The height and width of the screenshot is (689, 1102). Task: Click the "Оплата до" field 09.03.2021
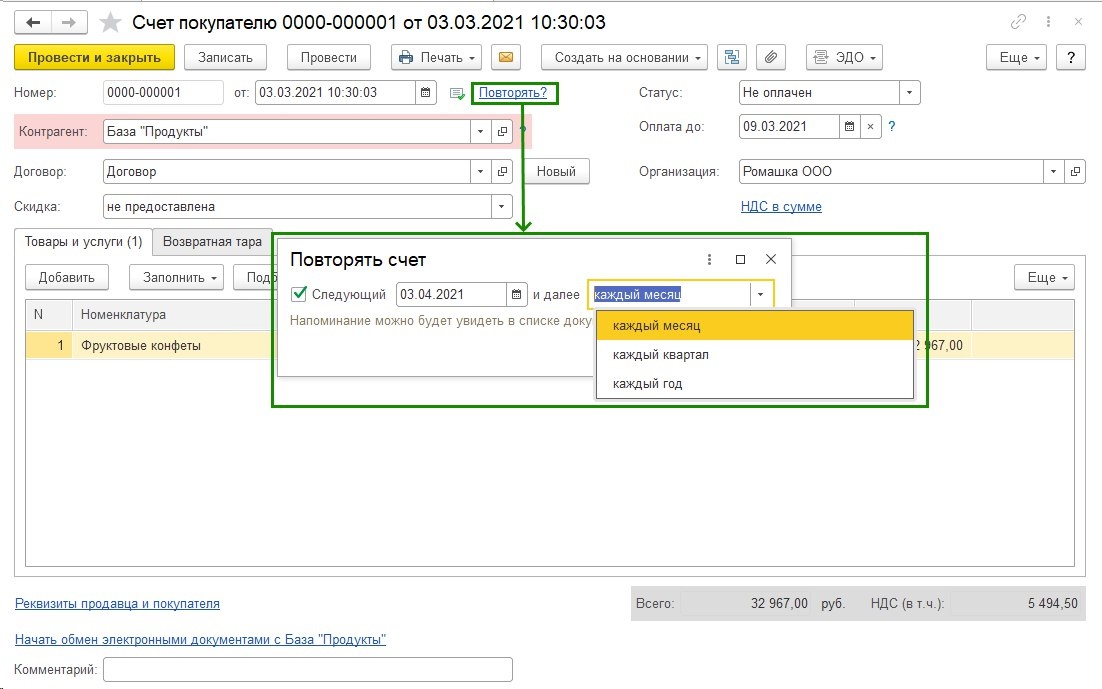pyautogui.click(x=789, y=127)
